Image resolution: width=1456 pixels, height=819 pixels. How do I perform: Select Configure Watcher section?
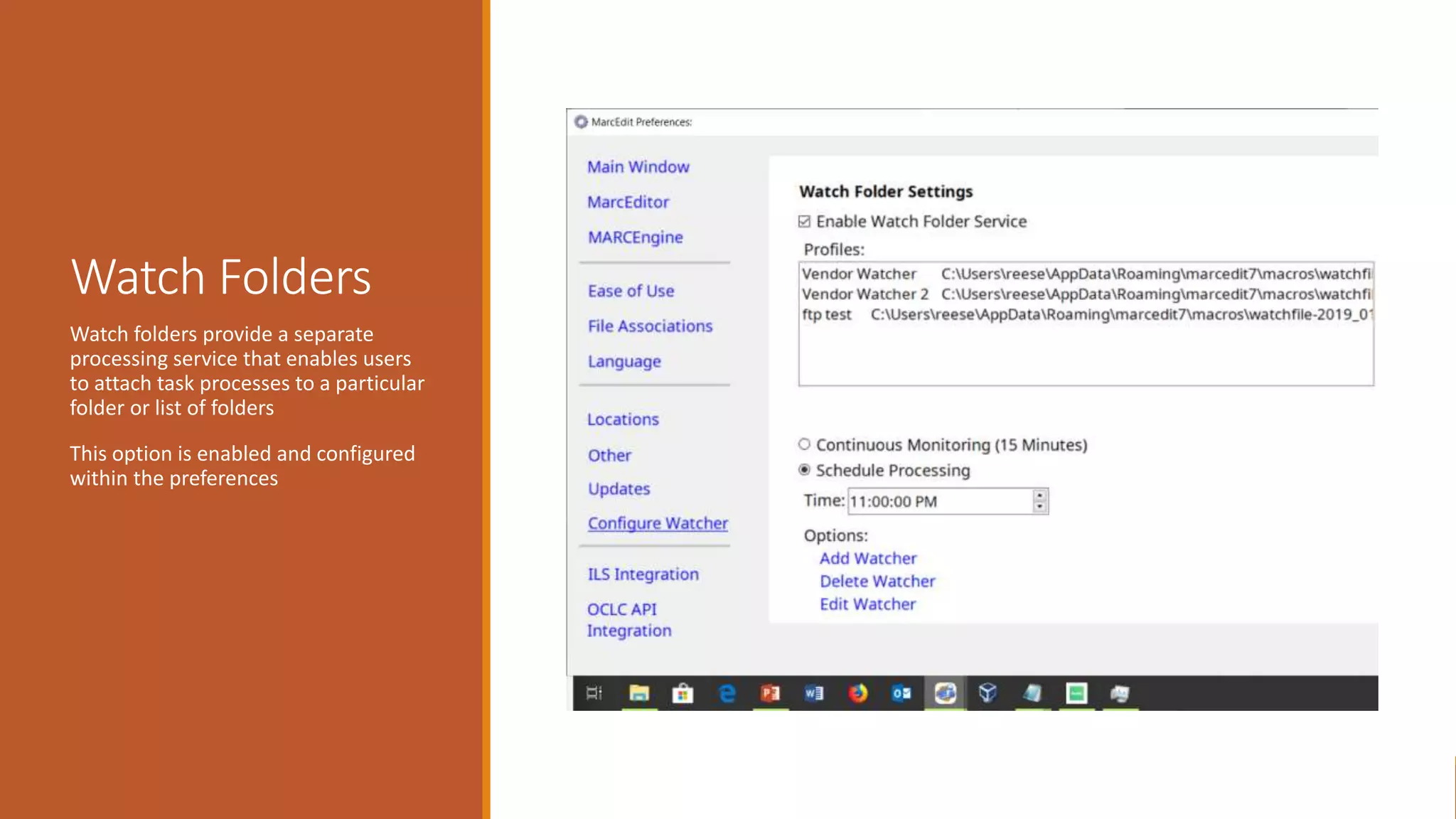click(658, 524)
